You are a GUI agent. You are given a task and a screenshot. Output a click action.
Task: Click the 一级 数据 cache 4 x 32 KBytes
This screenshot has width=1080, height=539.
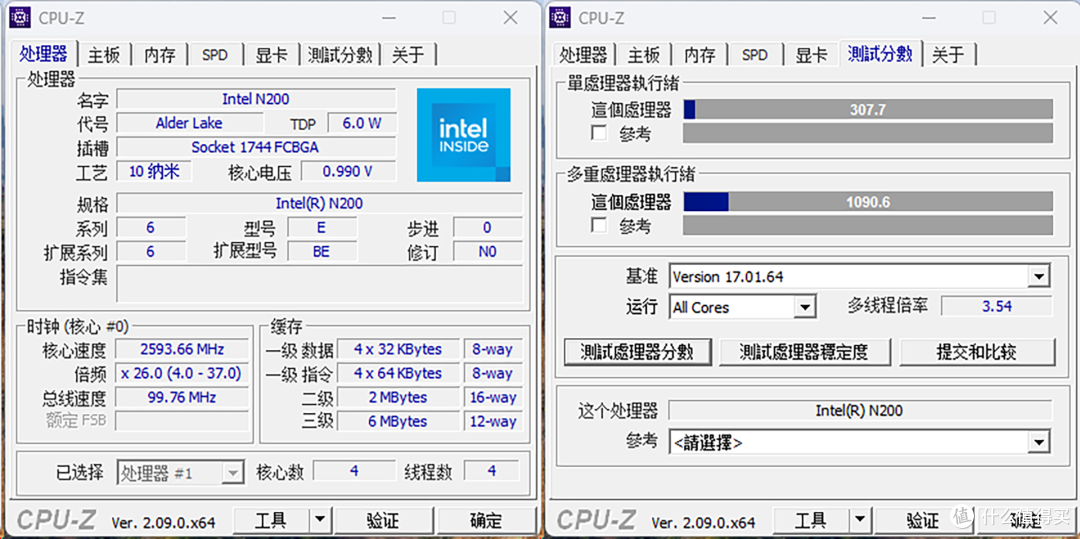398,349
